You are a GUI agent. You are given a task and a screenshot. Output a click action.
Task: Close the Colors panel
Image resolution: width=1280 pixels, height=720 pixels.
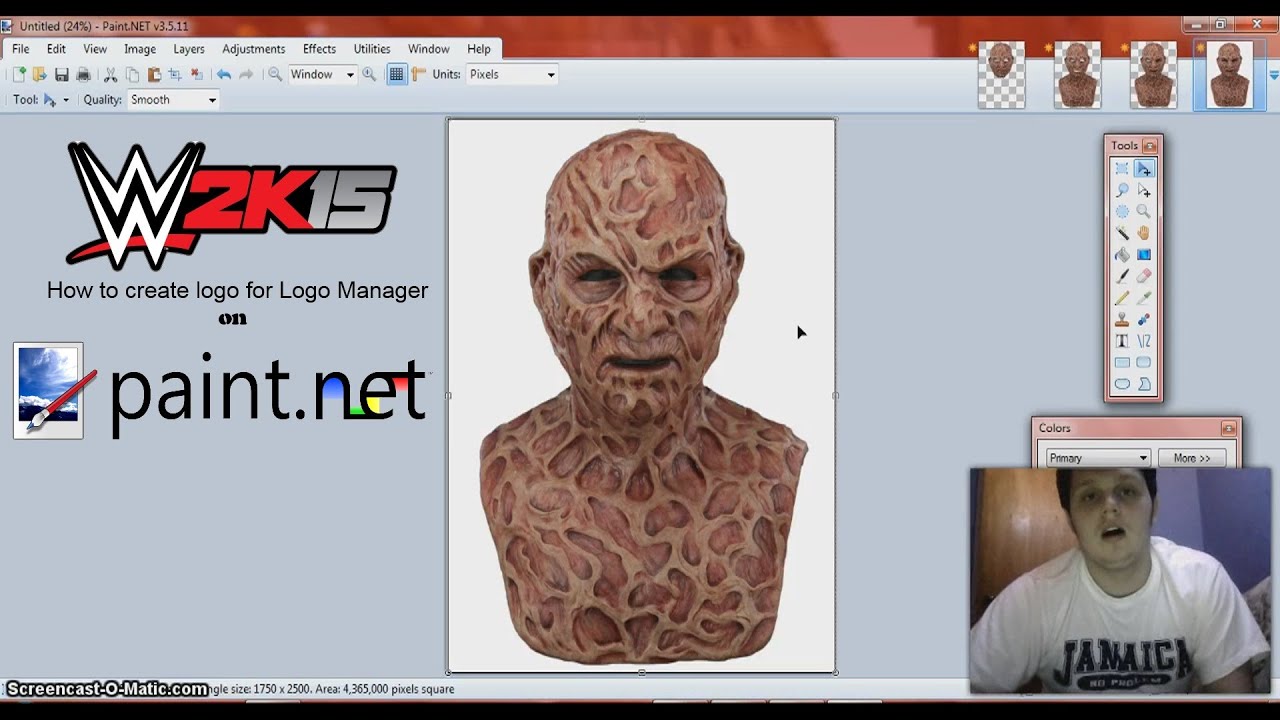pos(1228,428)
